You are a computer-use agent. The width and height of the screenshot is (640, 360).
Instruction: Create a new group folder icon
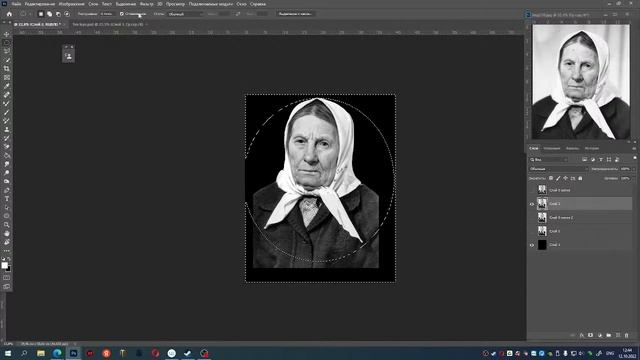point(609,335)
